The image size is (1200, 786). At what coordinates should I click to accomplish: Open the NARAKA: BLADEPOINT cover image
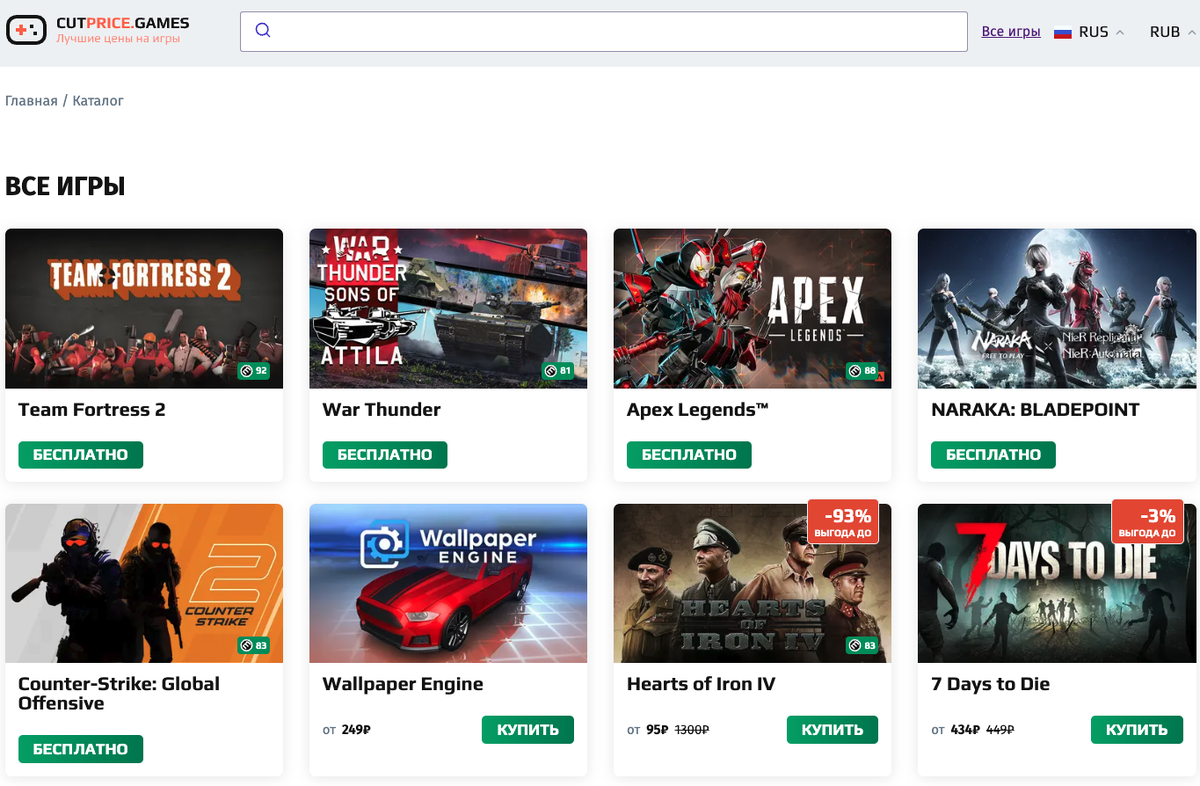[x=1057, y=308]
